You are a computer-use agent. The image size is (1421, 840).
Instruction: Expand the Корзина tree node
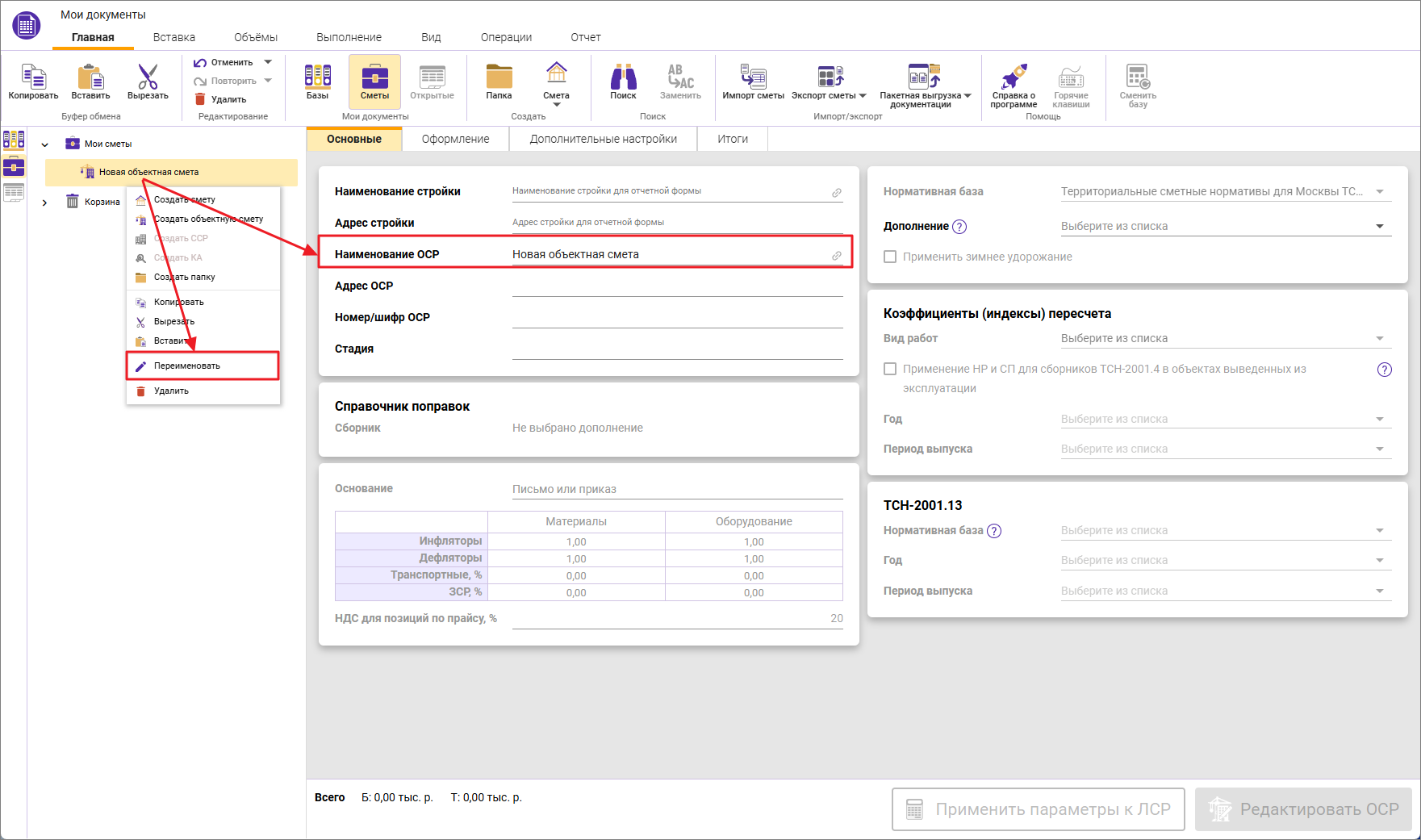pos(44,203)
